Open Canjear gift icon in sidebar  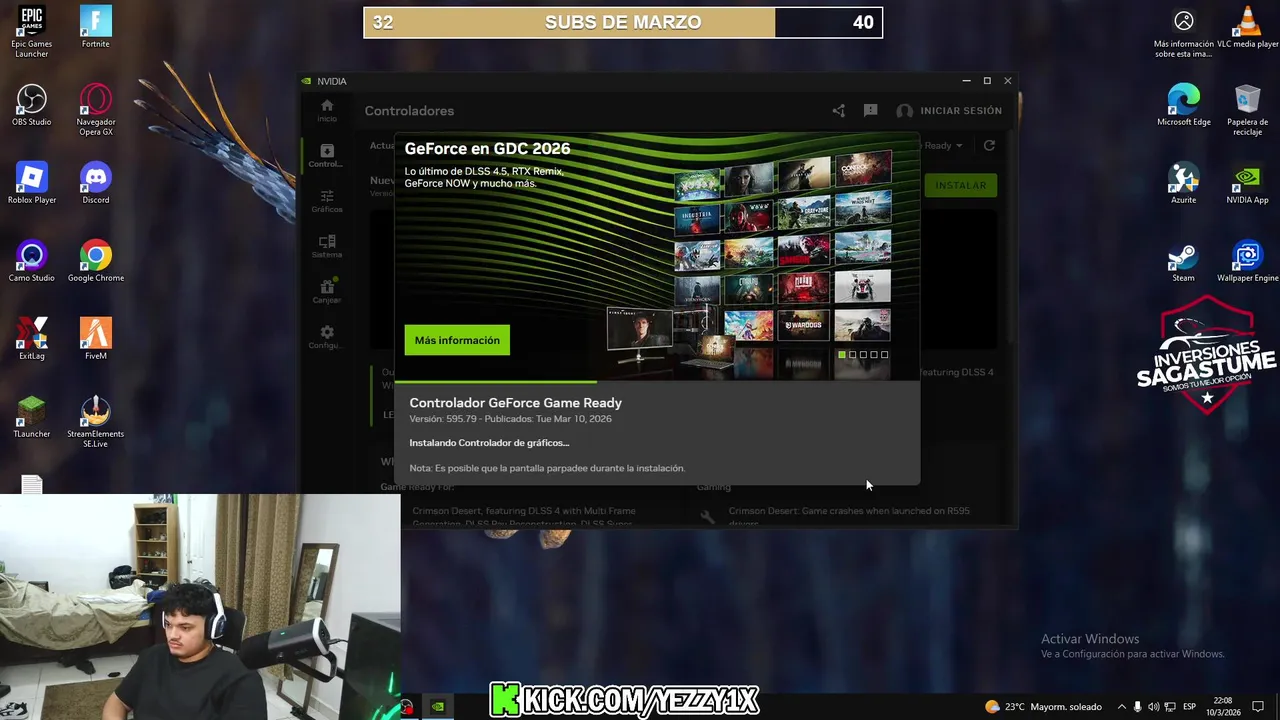(326, 291)
